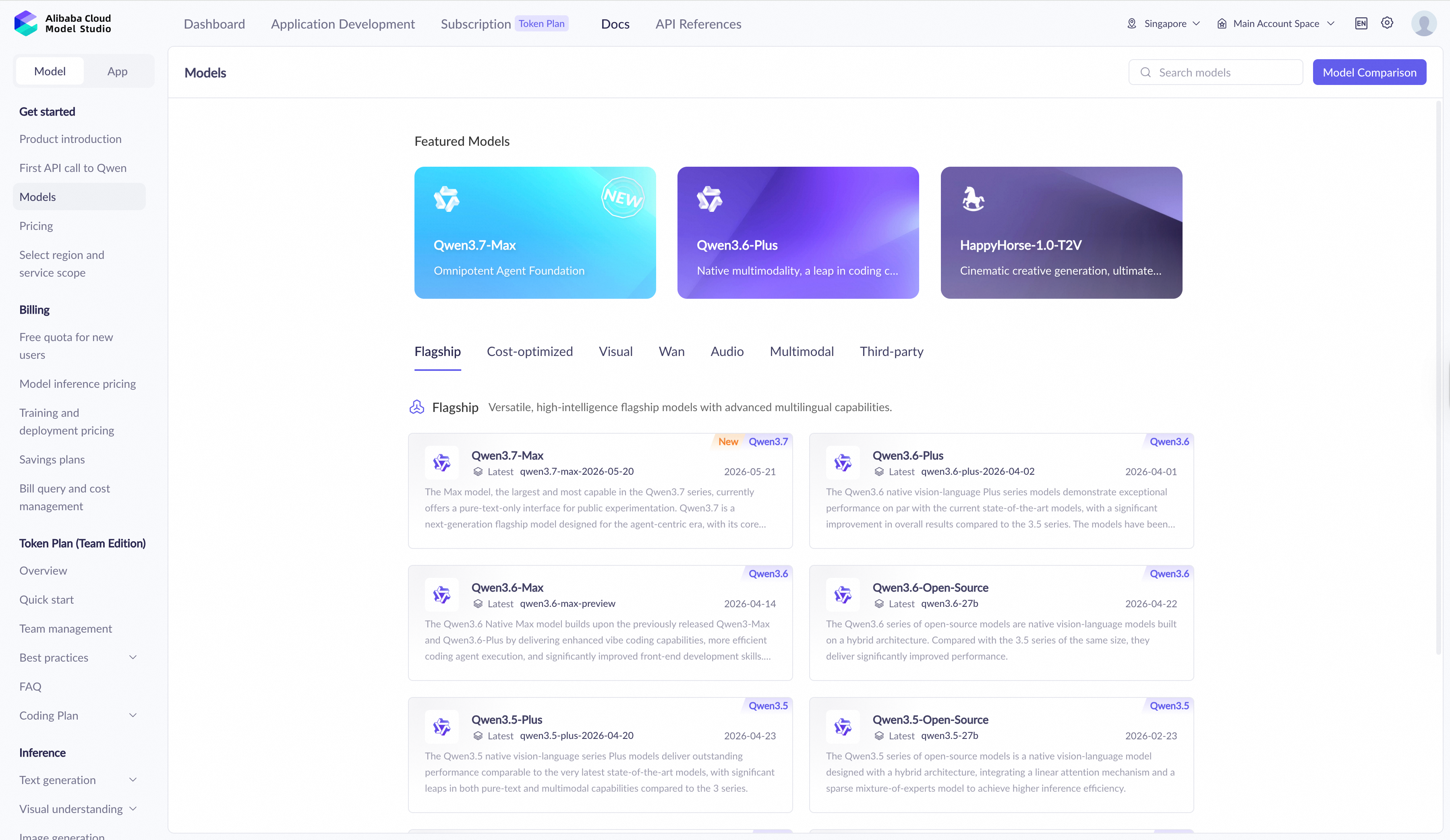Open the HappyHorse-1.0-T2V featured card
The width and height of the screenshot is (1450, 840).
pos(1061,232)
